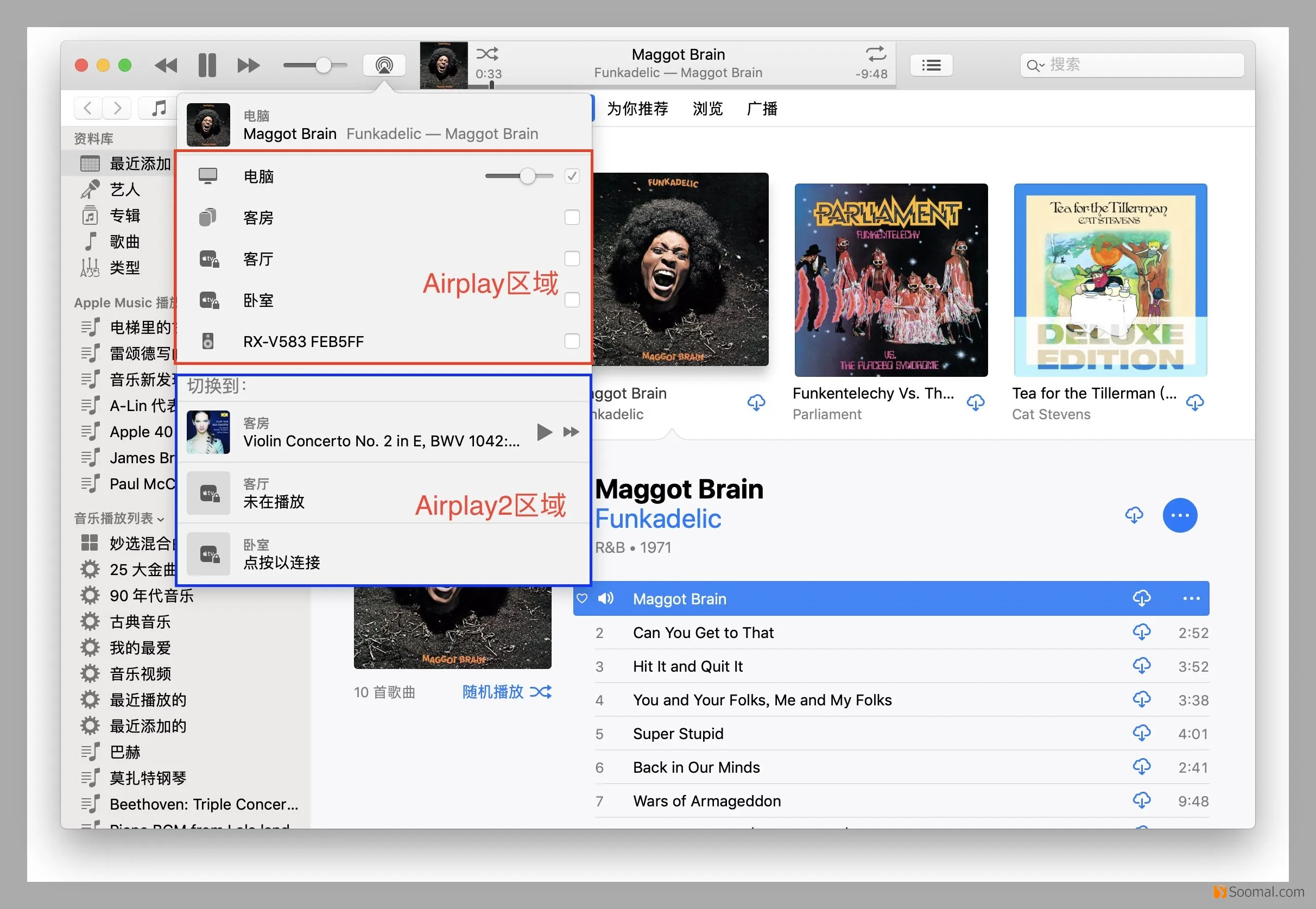Click the RX-V583 FEB5FF speaker icon
Screen dimensions: 1316x909
pos(208,341)
